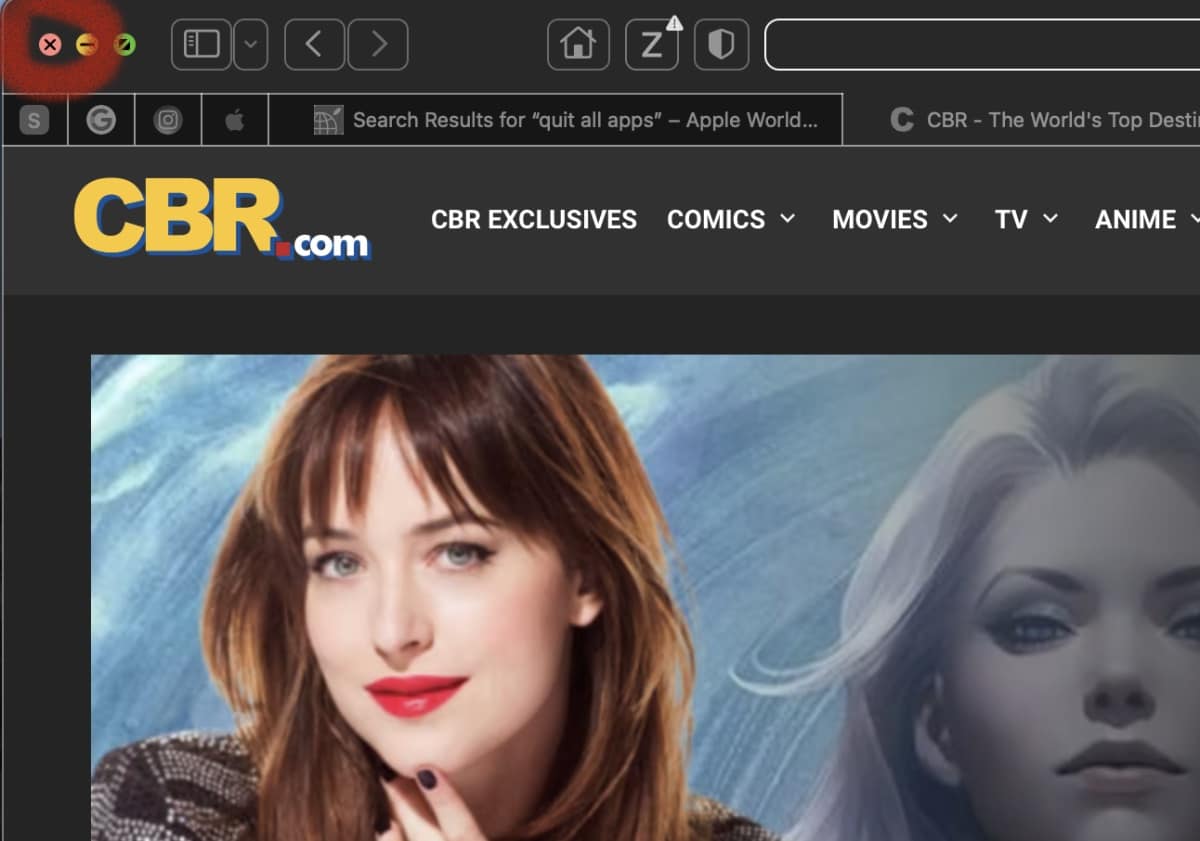The image size is (1200, 841).
Task: Toggle the Safari sidebar button
Action: [x=201, y=45]
